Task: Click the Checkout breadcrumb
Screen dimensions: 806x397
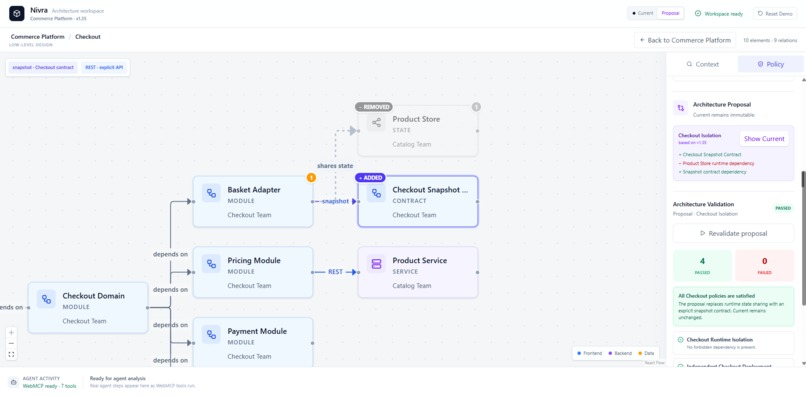Action: pos(88,37)
